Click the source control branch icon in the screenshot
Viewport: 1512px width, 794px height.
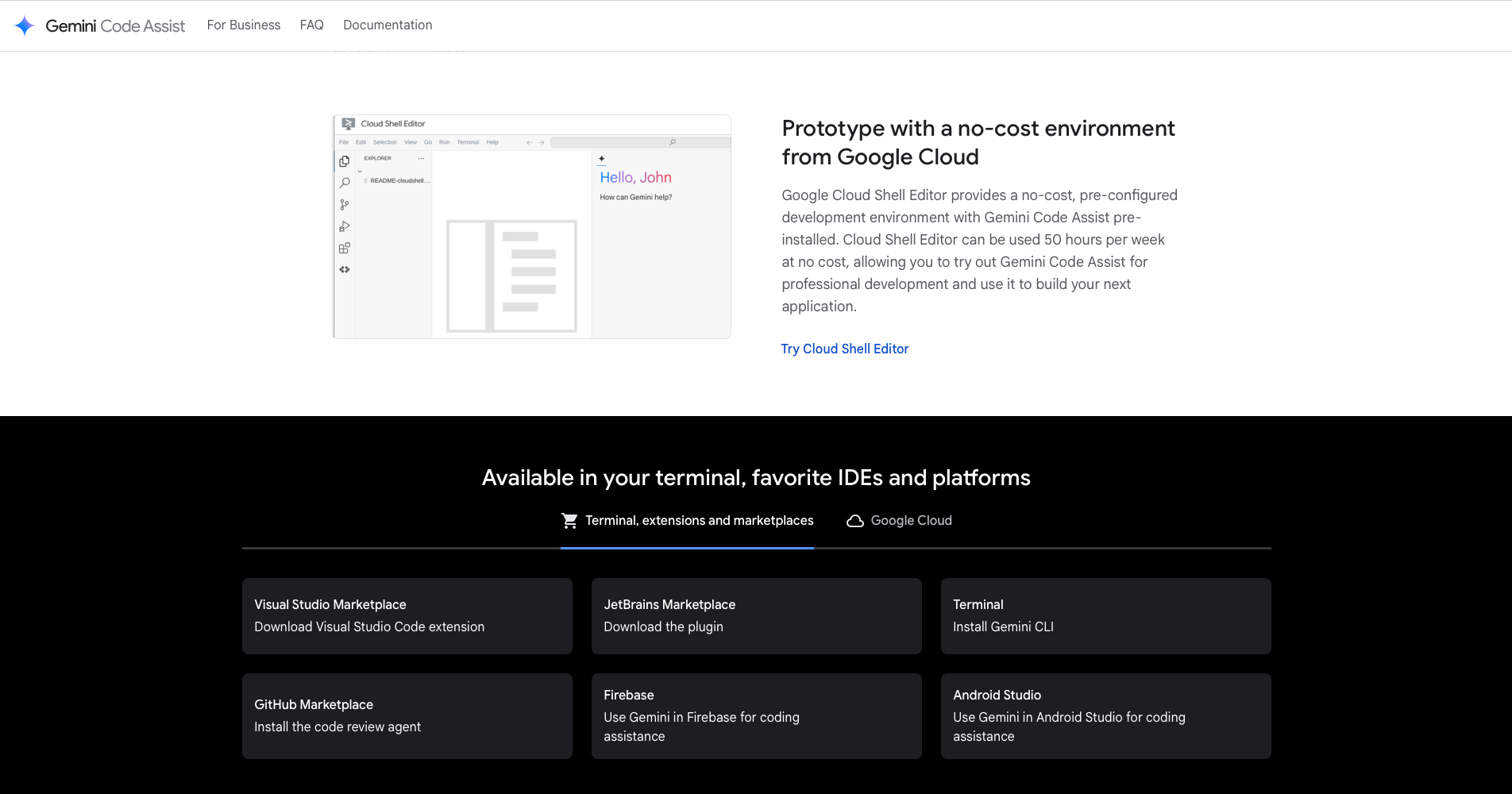(345, 205)
